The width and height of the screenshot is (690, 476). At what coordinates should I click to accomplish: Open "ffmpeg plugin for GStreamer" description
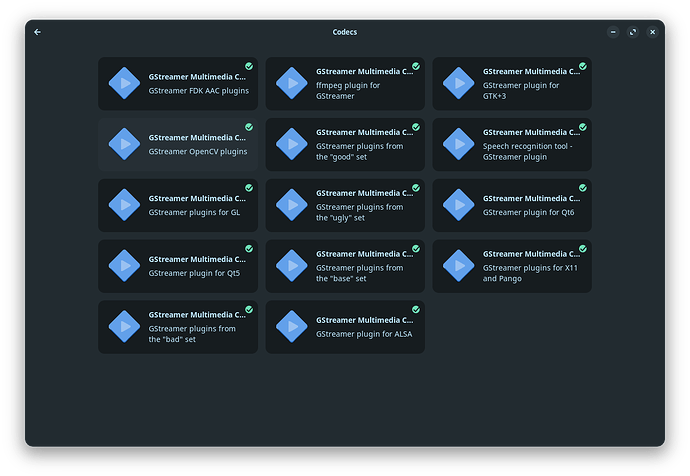pyautogui.click(x=348, y=91)
